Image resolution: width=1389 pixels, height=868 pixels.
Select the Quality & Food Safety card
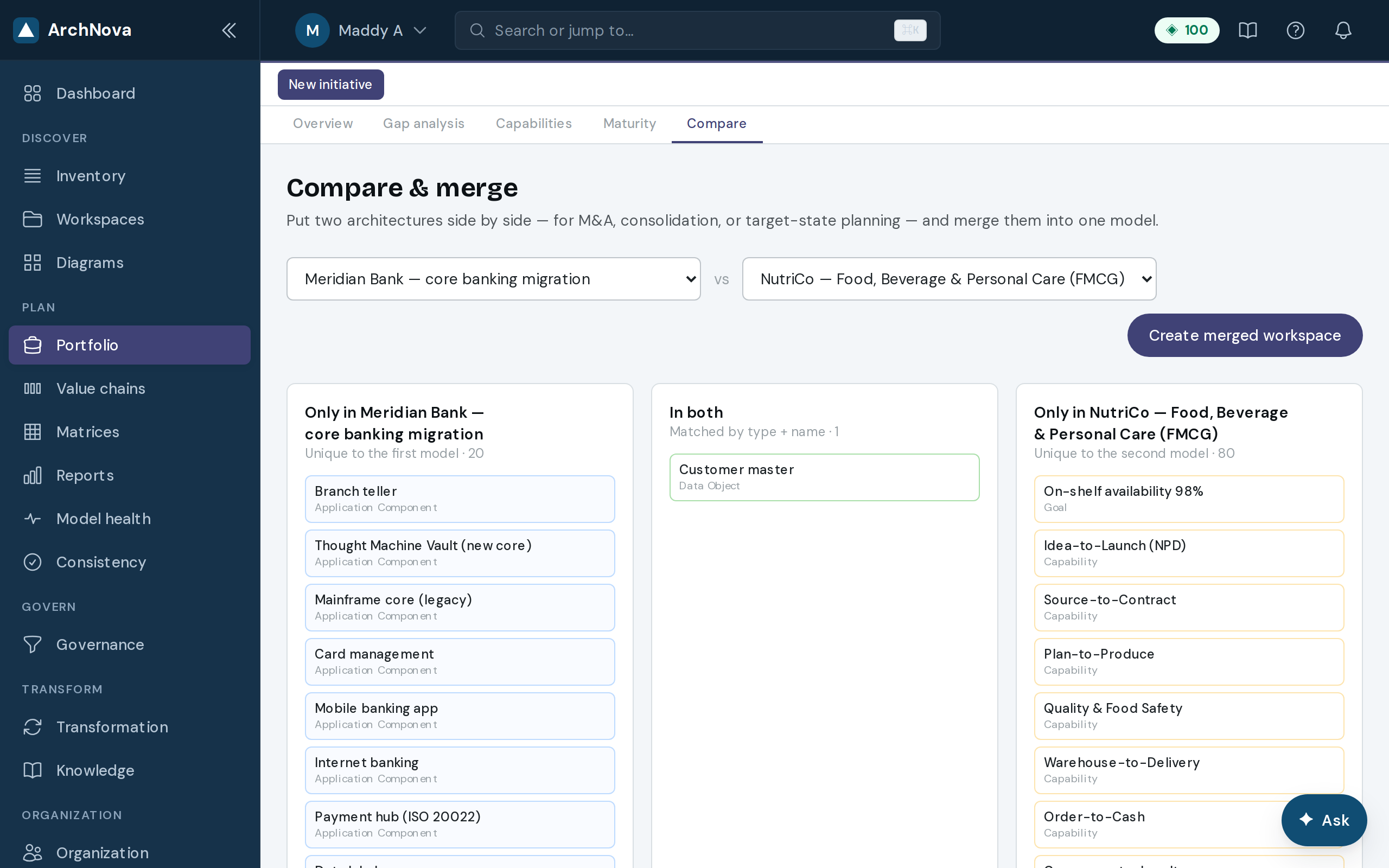click(x=1189, y=716)
